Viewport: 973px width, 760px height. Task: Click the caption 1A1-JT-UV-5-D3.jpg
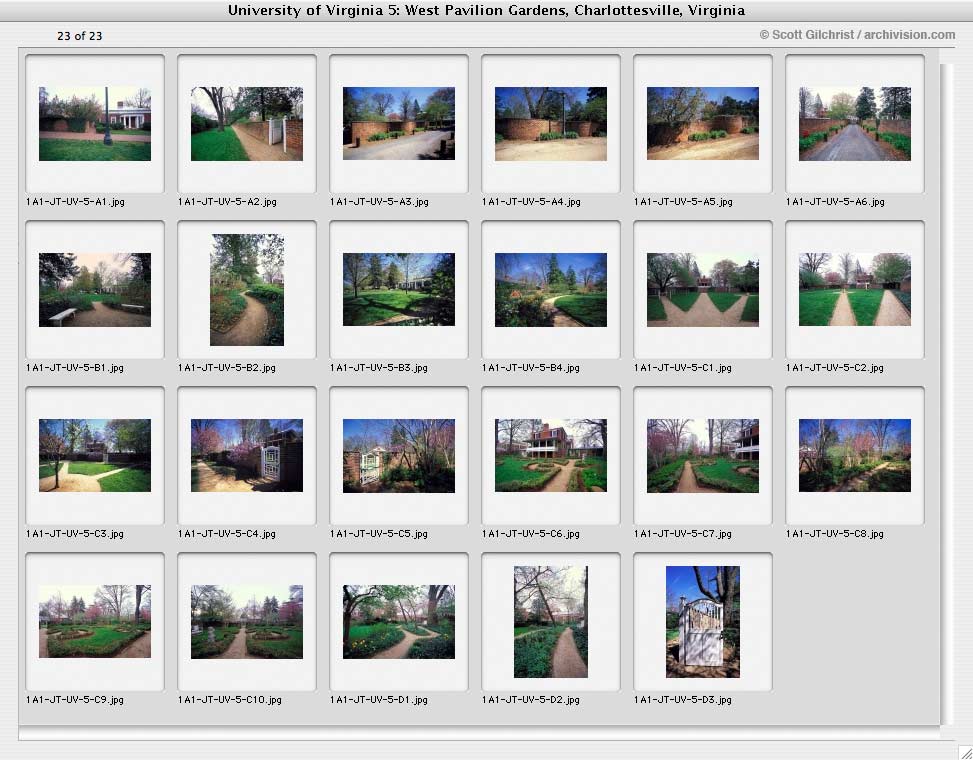click(x=683, y=700)
